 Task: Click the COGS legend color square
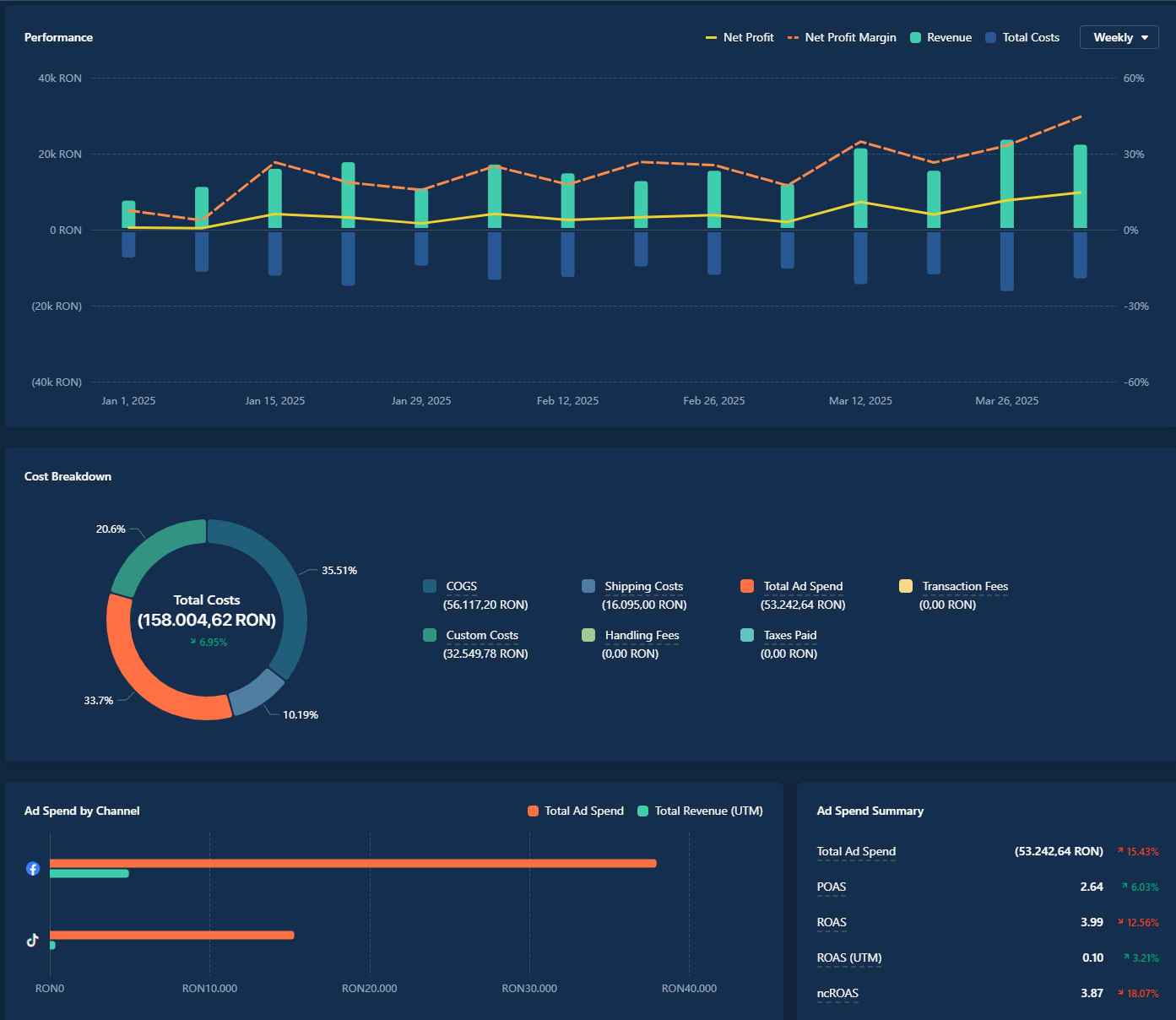[430, 586]
